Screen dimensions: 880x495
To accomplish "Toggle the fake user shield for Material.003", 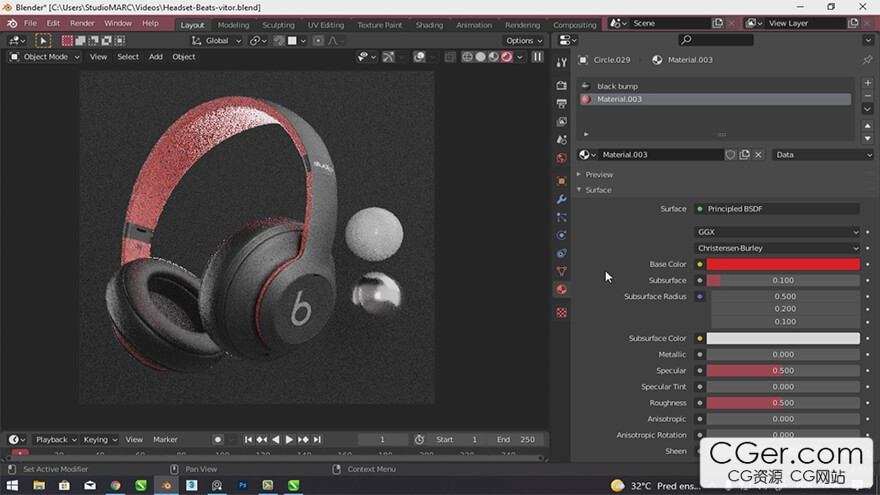I will [730, 154].
